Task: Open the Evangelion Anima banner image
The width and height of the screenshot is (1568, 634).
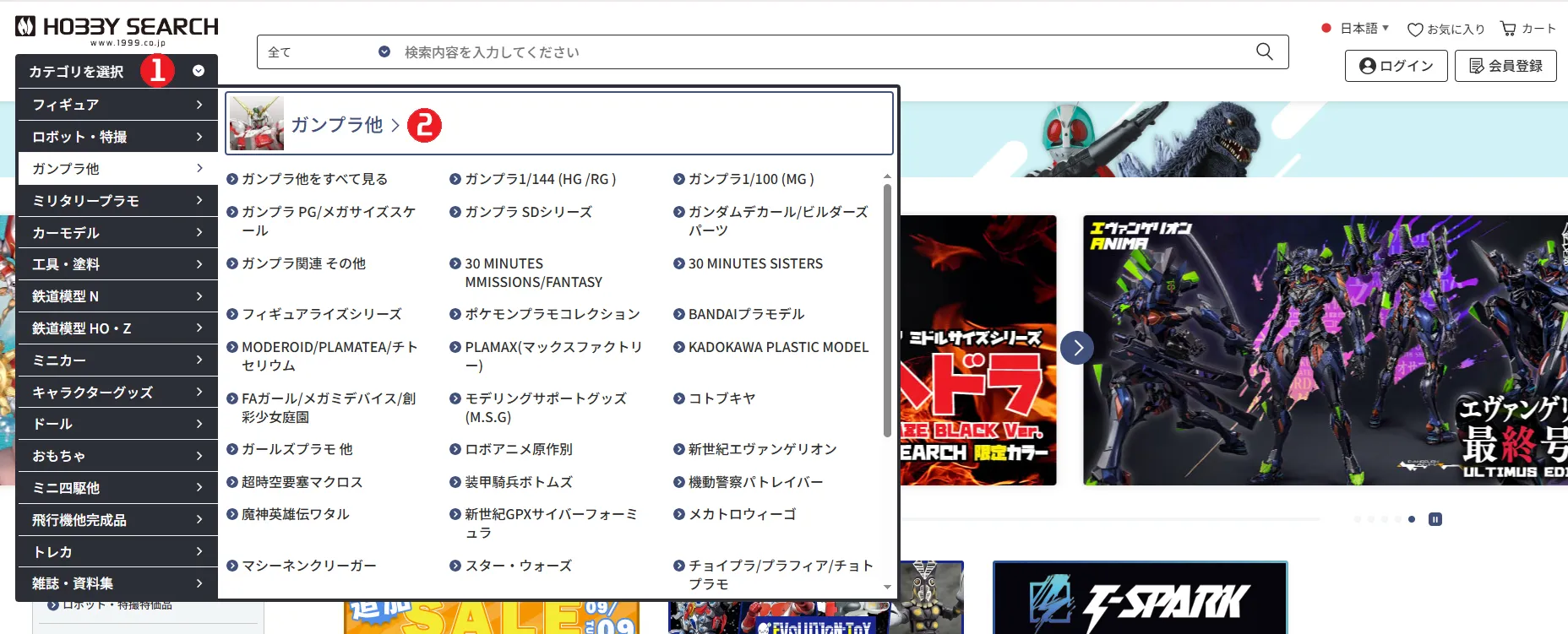Action: click(1326, 350)
